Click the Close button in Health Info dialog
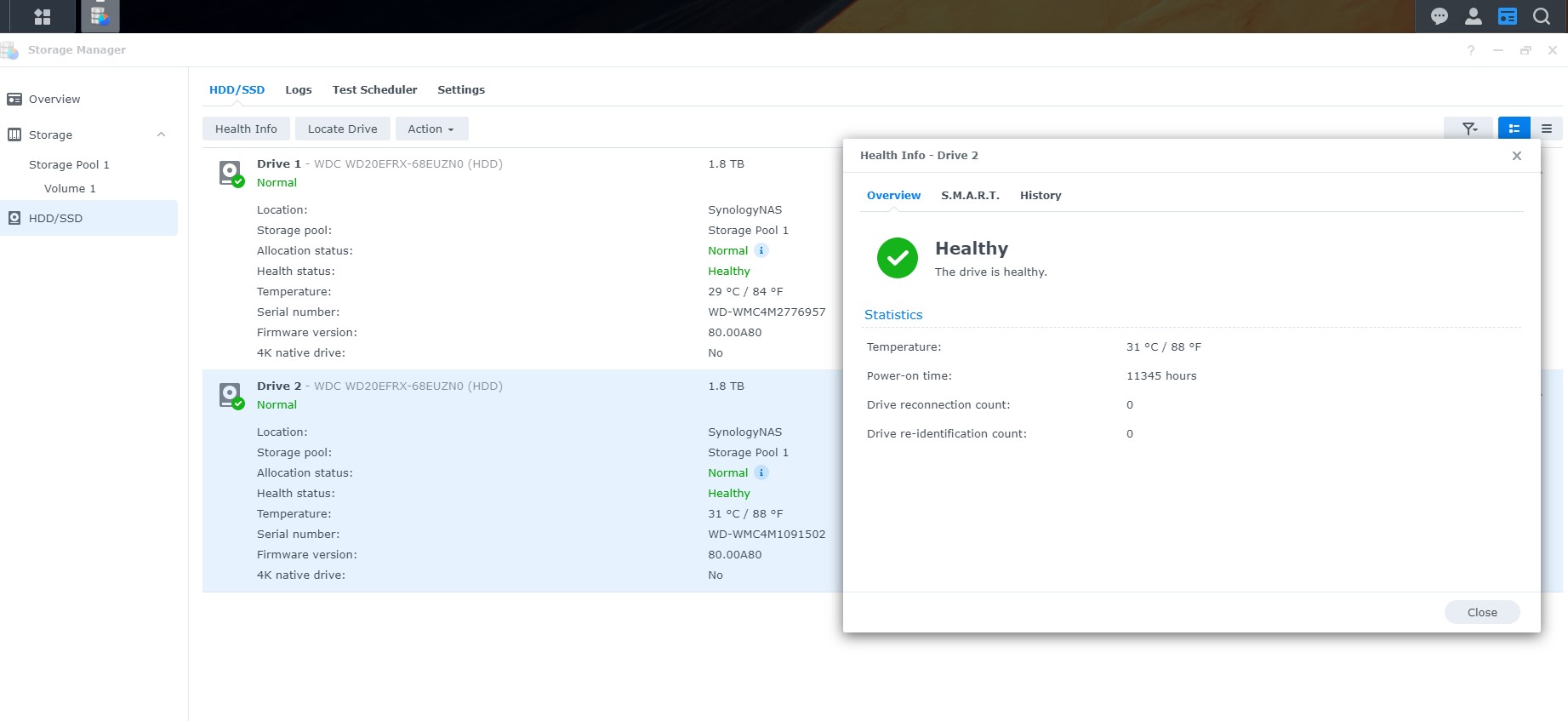Screen dimensions: 1568x721 click(1481, 612)
